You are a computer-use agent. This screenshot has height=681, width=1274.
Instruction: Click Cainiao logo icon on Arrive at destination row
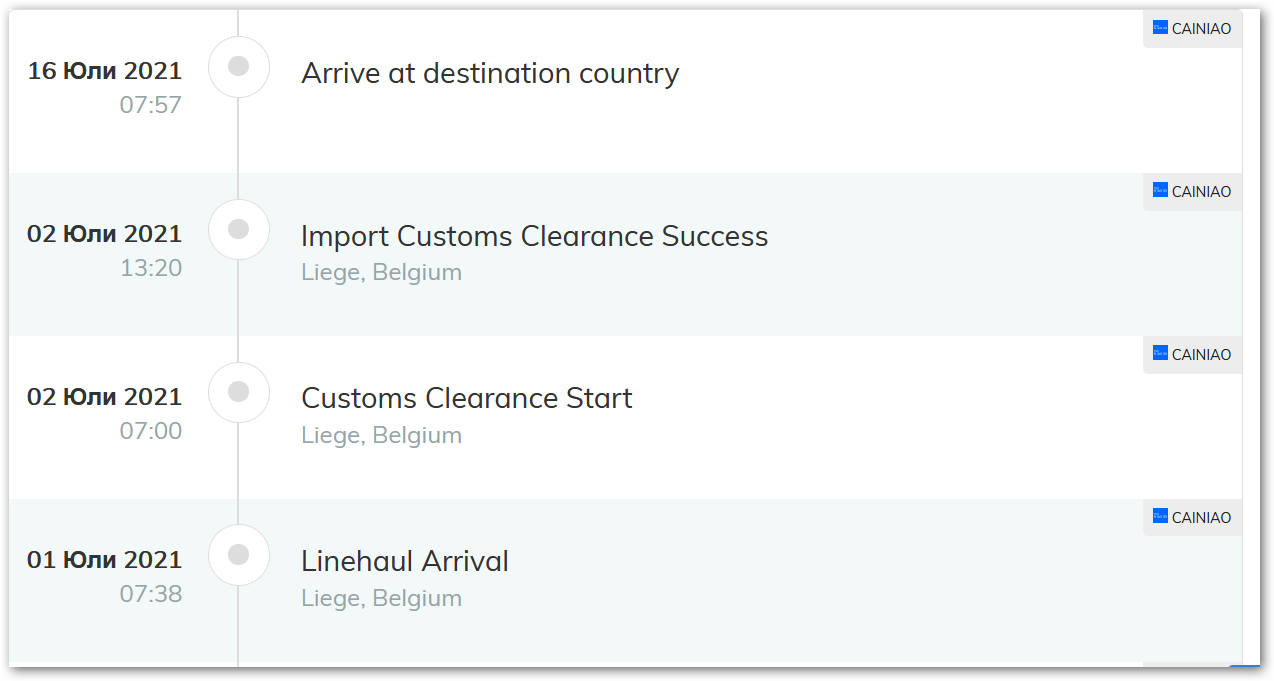1160,28
